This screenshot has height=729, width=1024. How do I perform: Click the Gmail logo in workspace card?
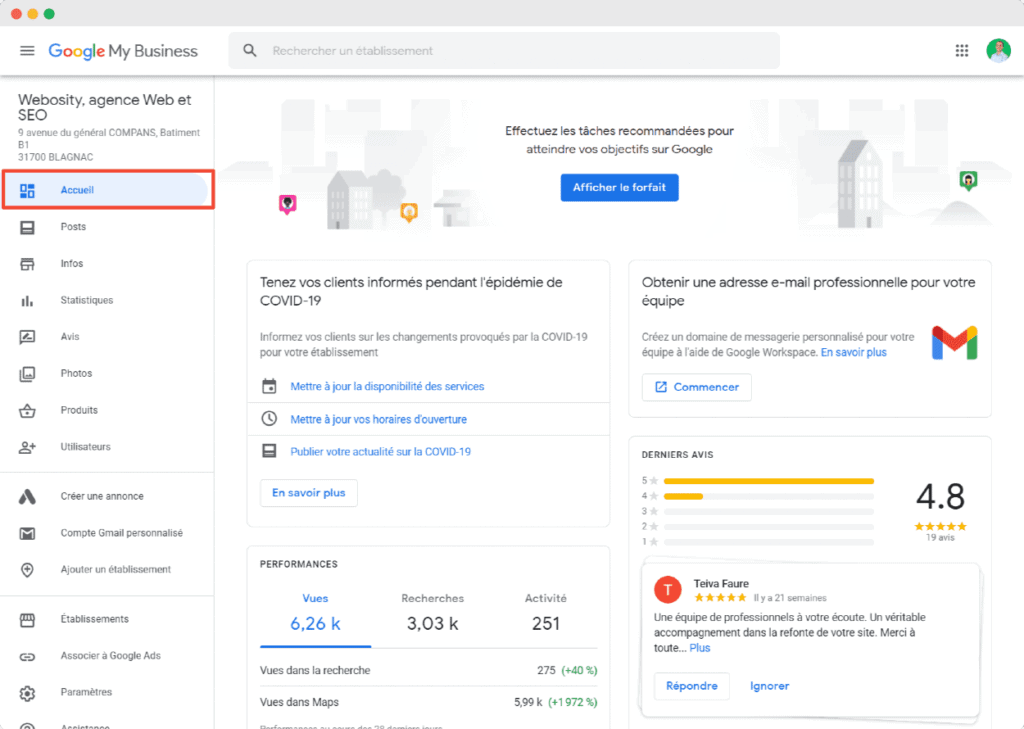click(954, 342)
